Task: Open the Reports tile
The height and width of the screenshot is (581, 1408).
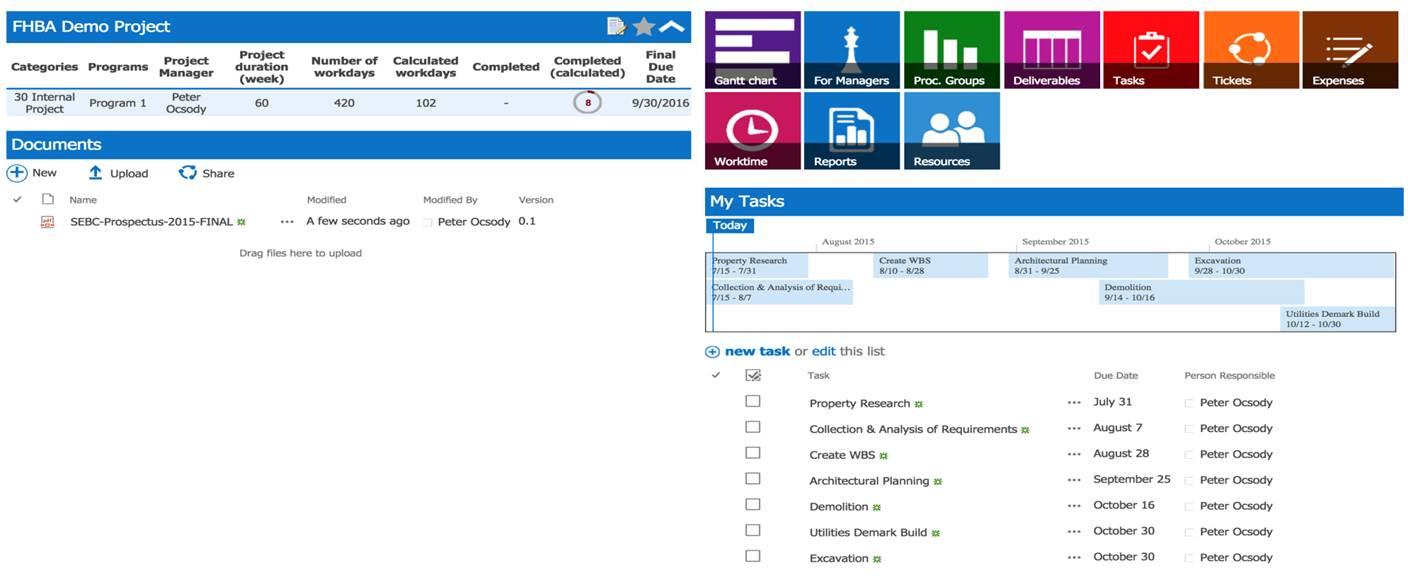Action: coord(851,130)
